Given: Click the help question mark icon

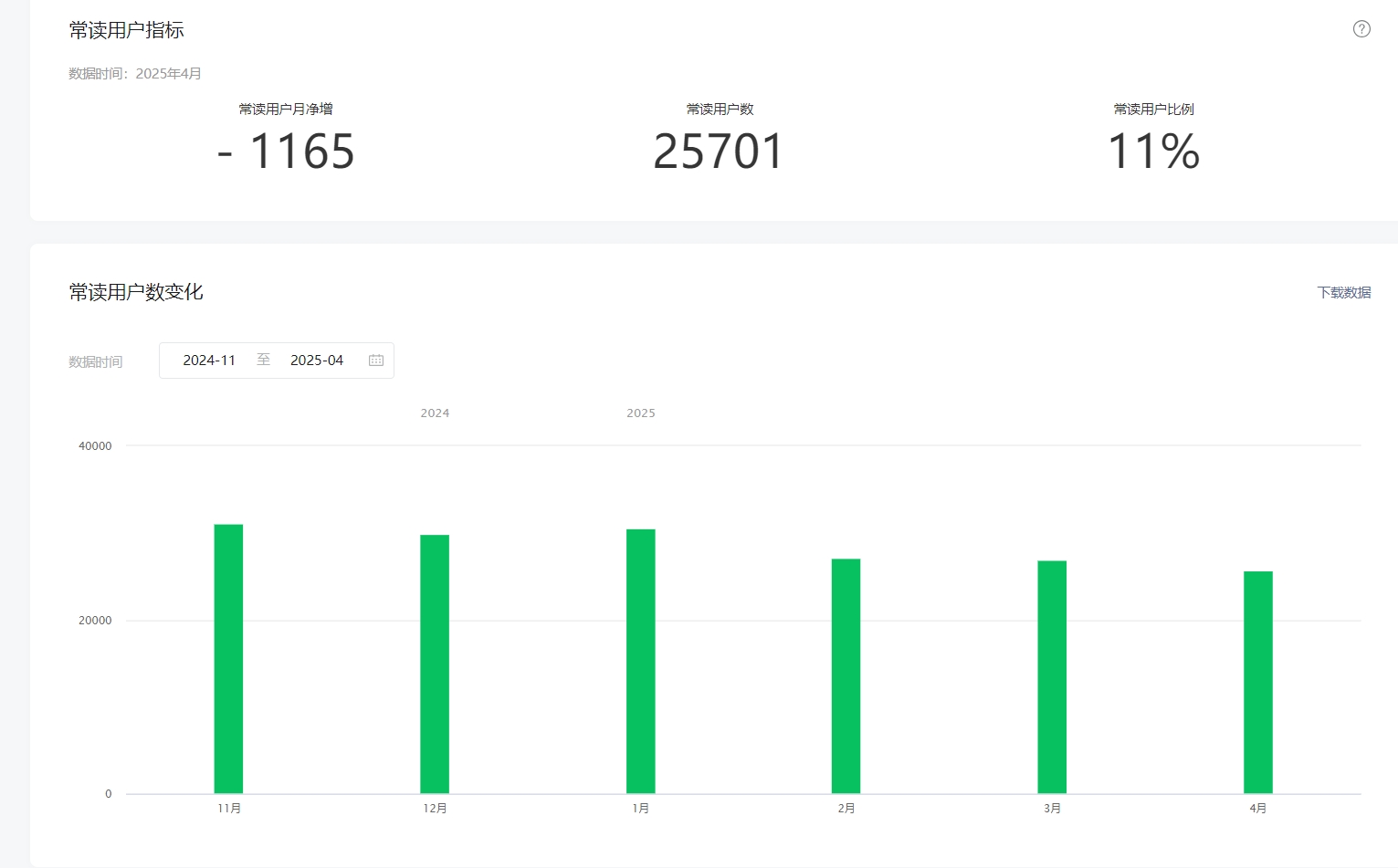Looking at the screenshot, I should (x=1361, y=29).
